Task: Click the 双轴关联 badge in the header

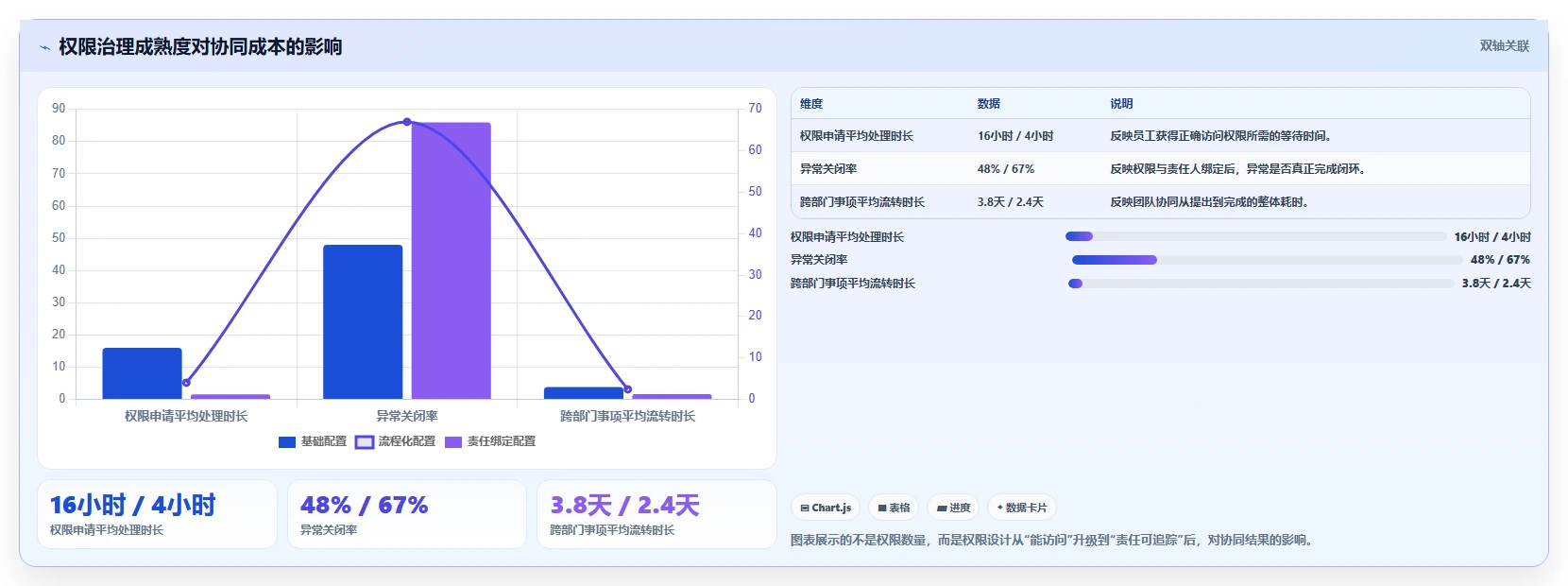Action: pyautogui.click(x=1504, y=46)
